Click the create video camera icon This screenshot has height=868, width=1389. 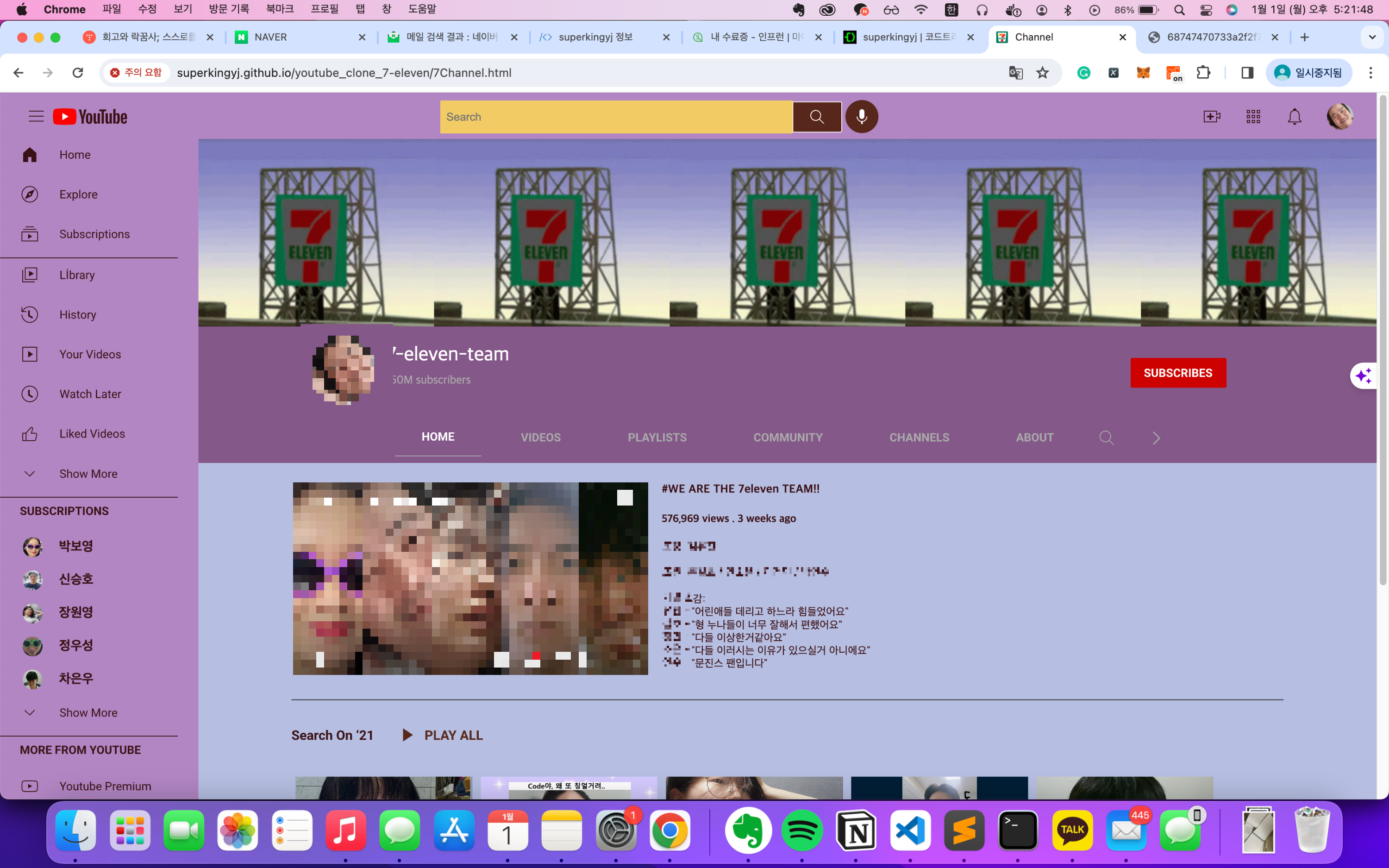pyautogui.click(x=1212, y=117)
